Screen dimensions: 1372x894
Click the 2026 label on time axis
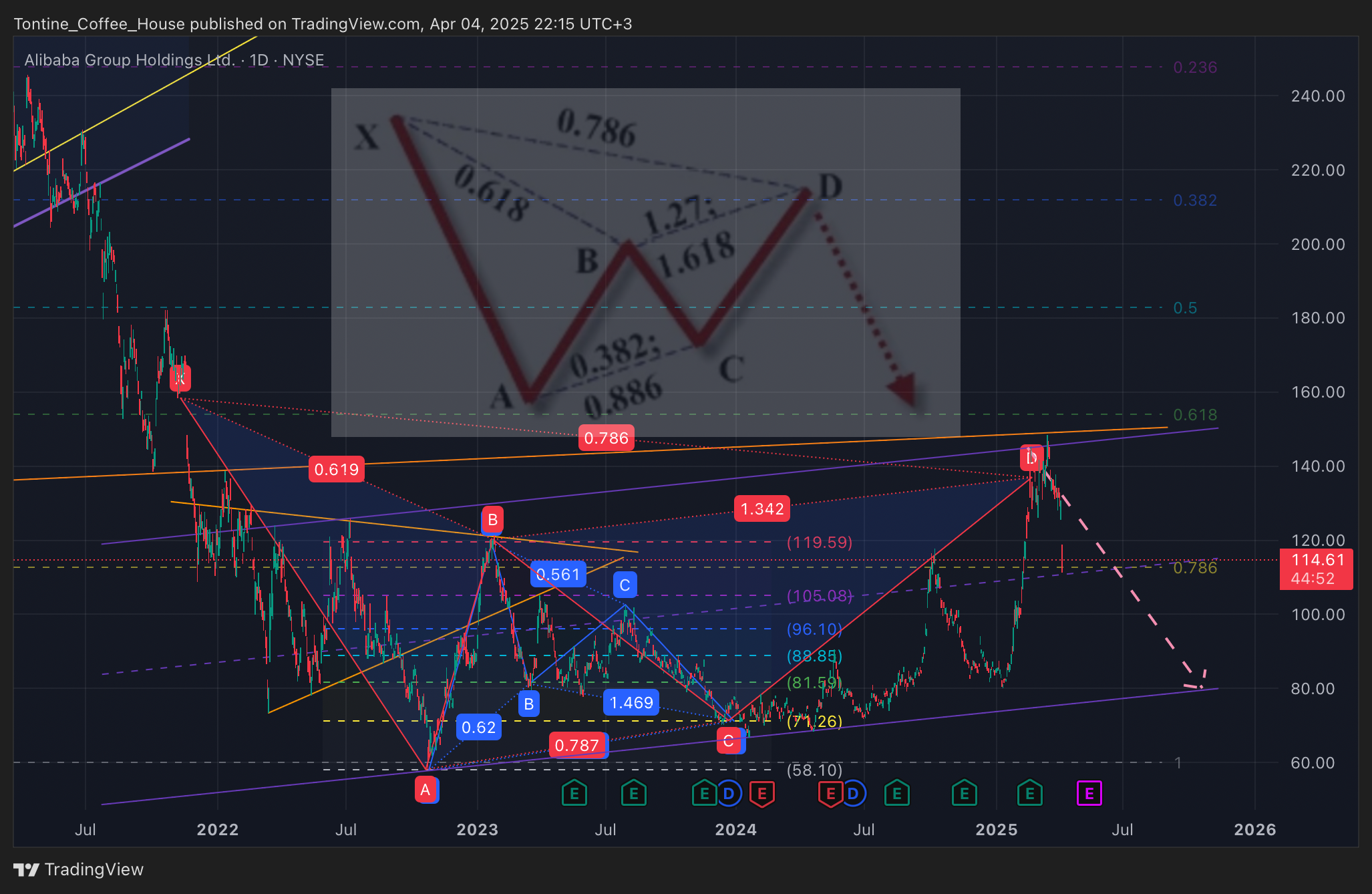click(1254, 830)
